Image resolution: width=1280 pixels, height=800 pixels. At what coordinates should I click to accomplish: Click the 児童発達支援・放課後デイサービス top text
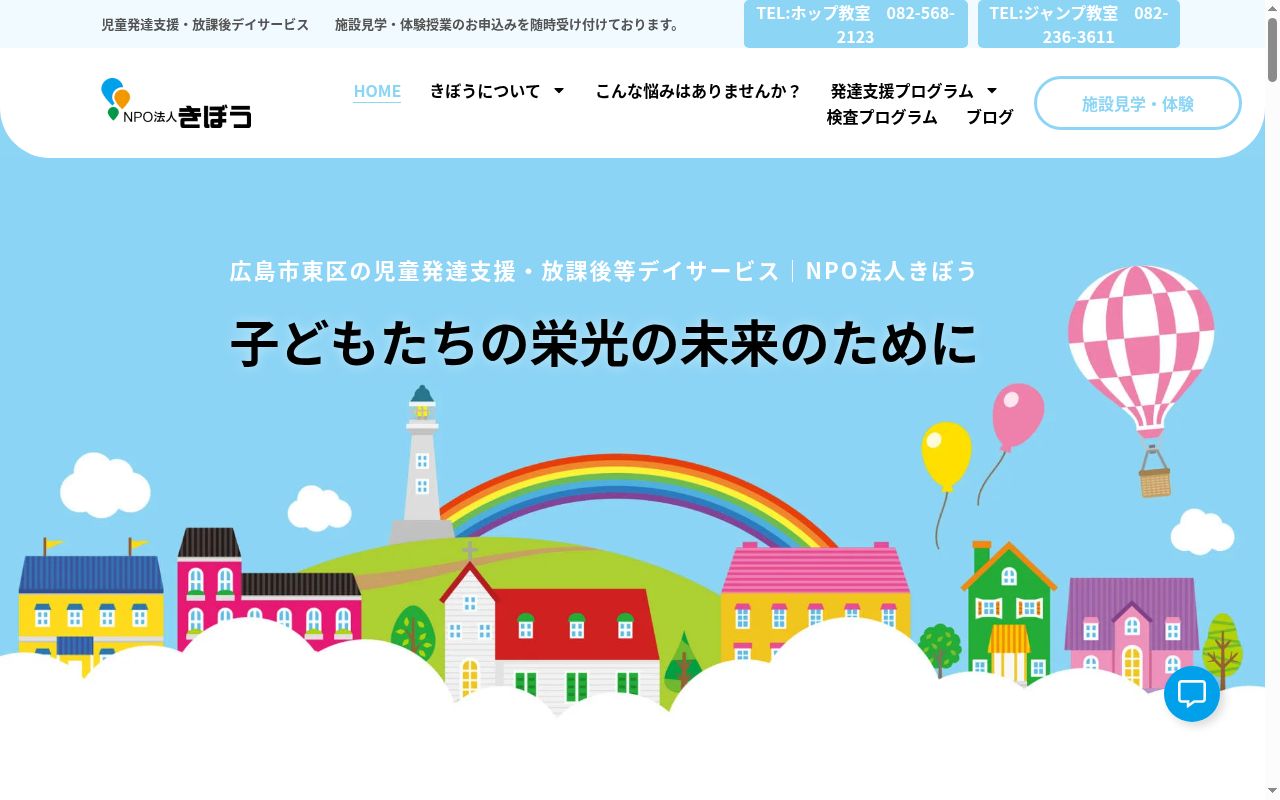point(205,24)
